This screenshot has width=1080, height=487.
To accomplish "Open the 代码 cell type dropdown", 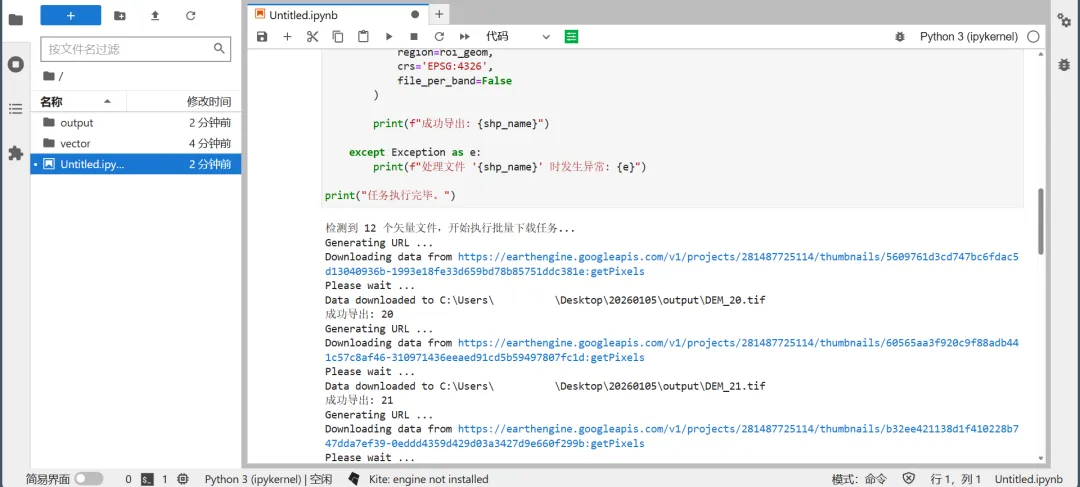I will (518, 37).
